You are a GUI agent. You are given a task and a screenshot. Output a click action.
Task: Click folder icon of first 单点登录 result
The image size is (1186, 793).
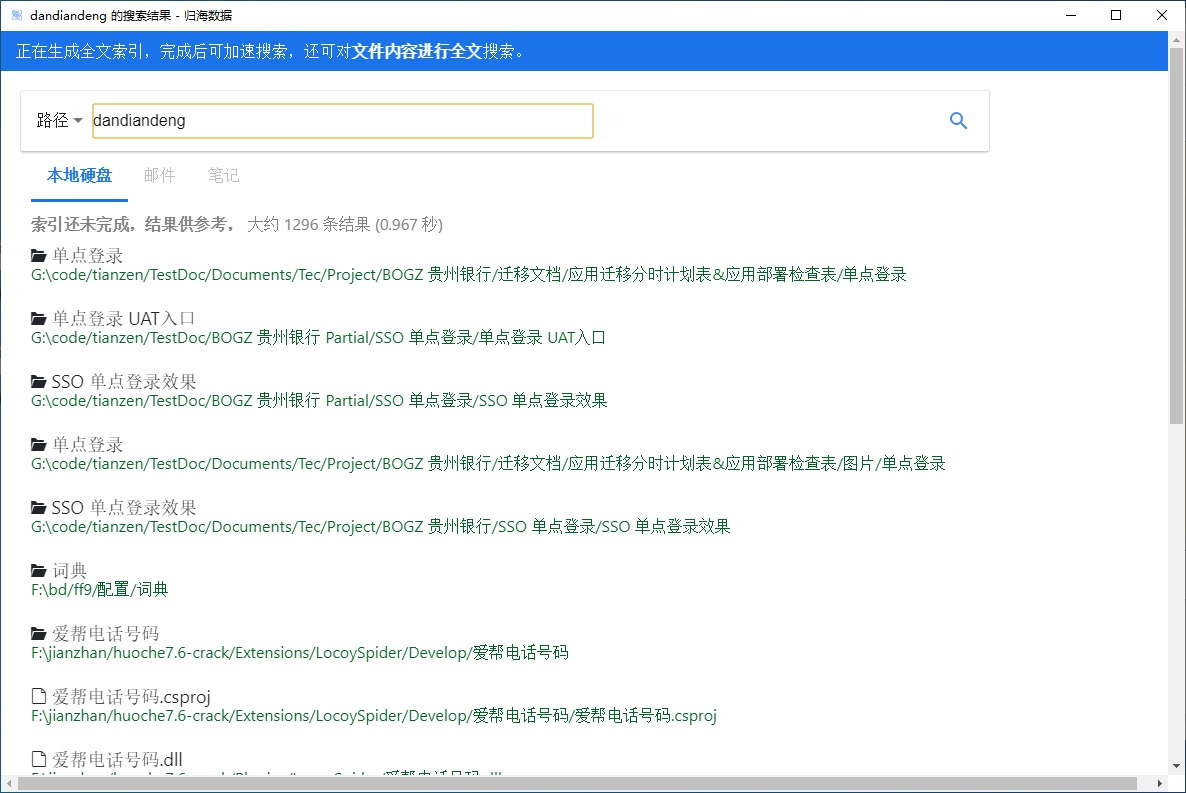39,256
